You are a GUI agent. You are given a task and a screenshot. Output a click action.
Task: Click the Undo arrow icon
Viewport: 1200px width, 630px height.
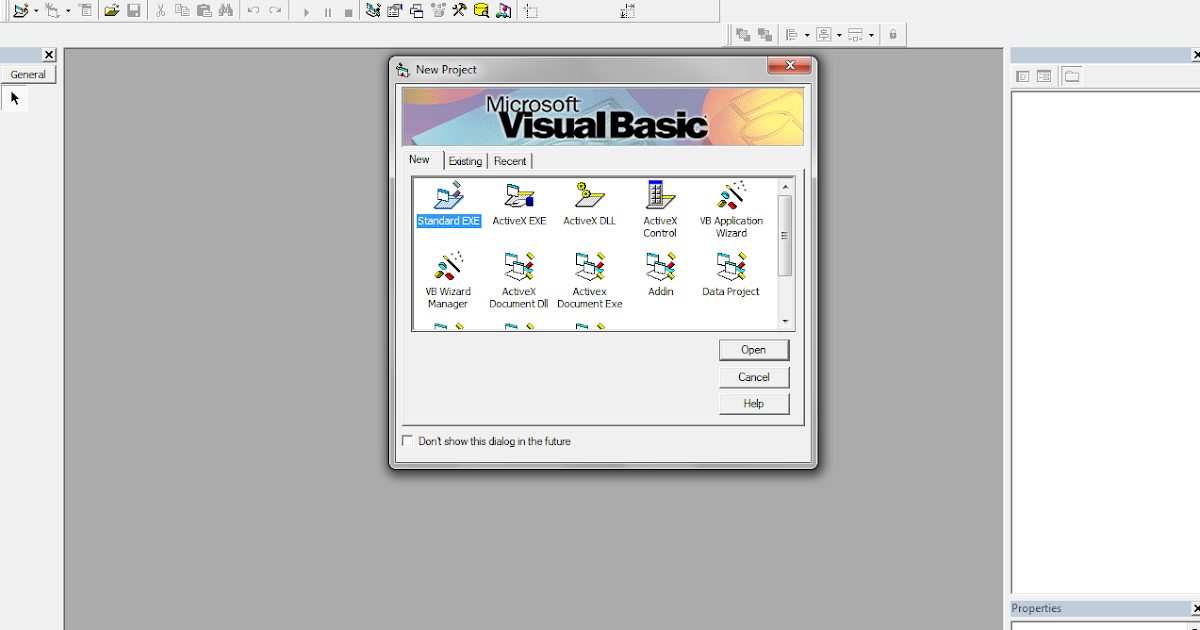point(253,11)
